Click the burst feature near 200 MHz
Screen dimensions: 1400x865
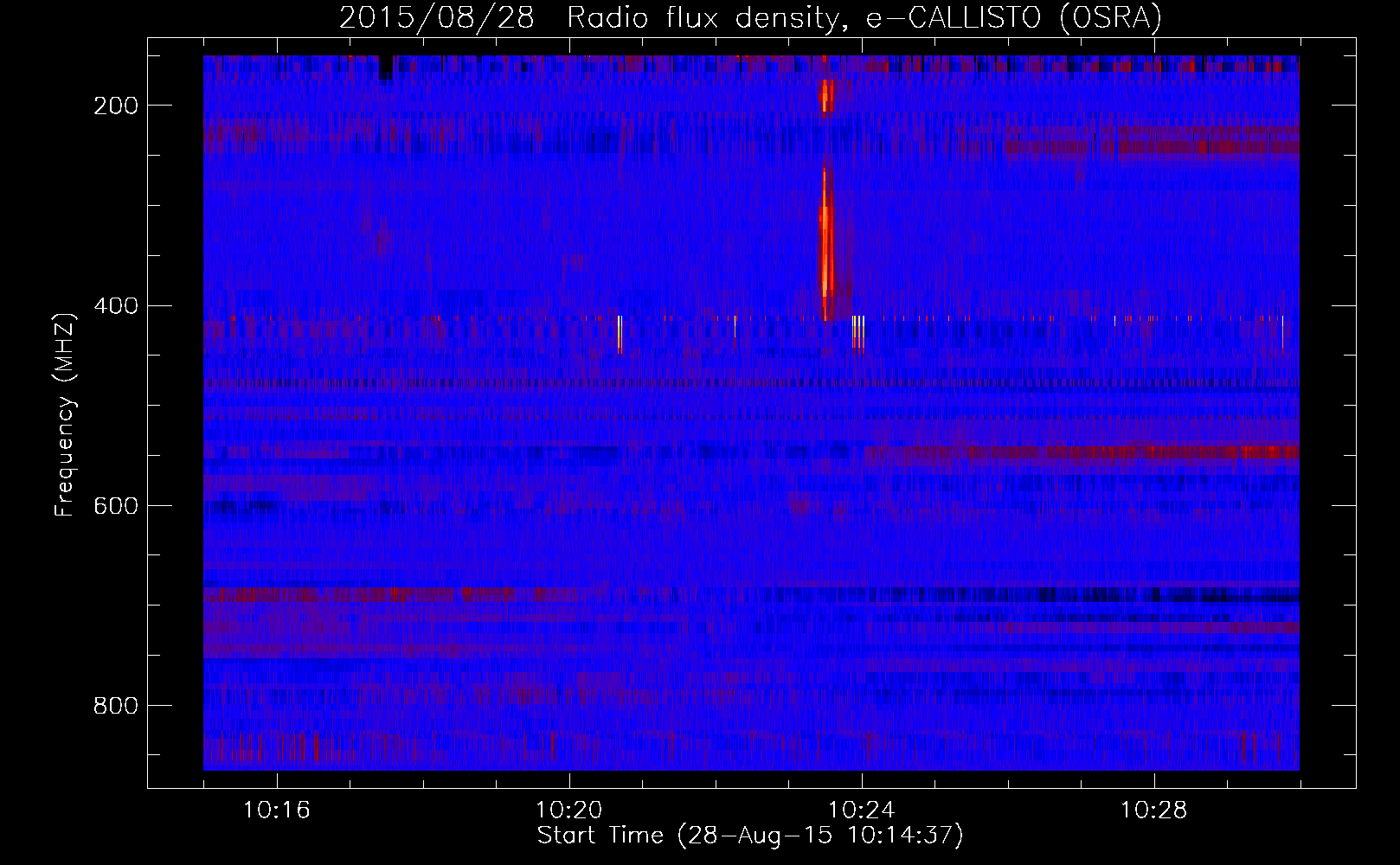pos(826,95)
